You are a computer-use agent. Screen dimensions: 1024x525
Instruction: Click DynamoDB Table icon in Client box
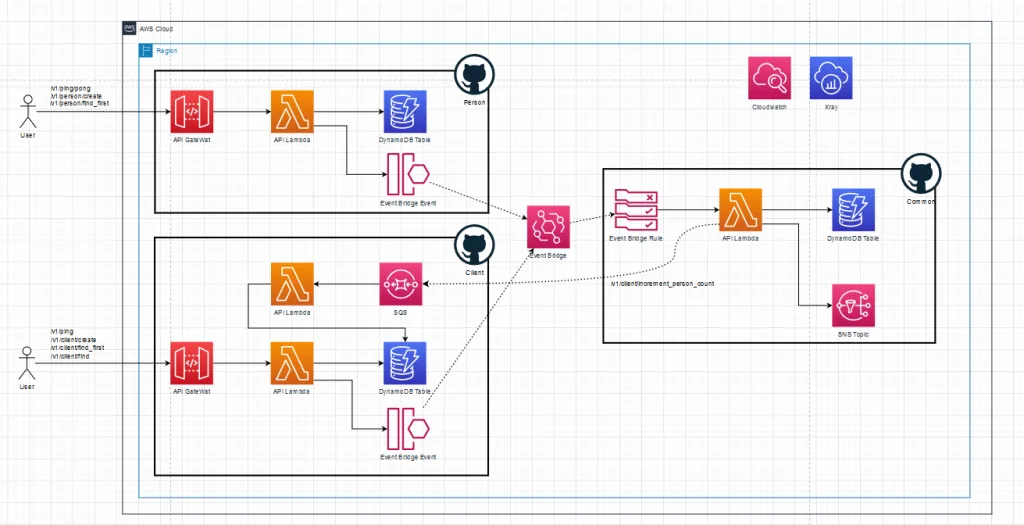point(404,363)
